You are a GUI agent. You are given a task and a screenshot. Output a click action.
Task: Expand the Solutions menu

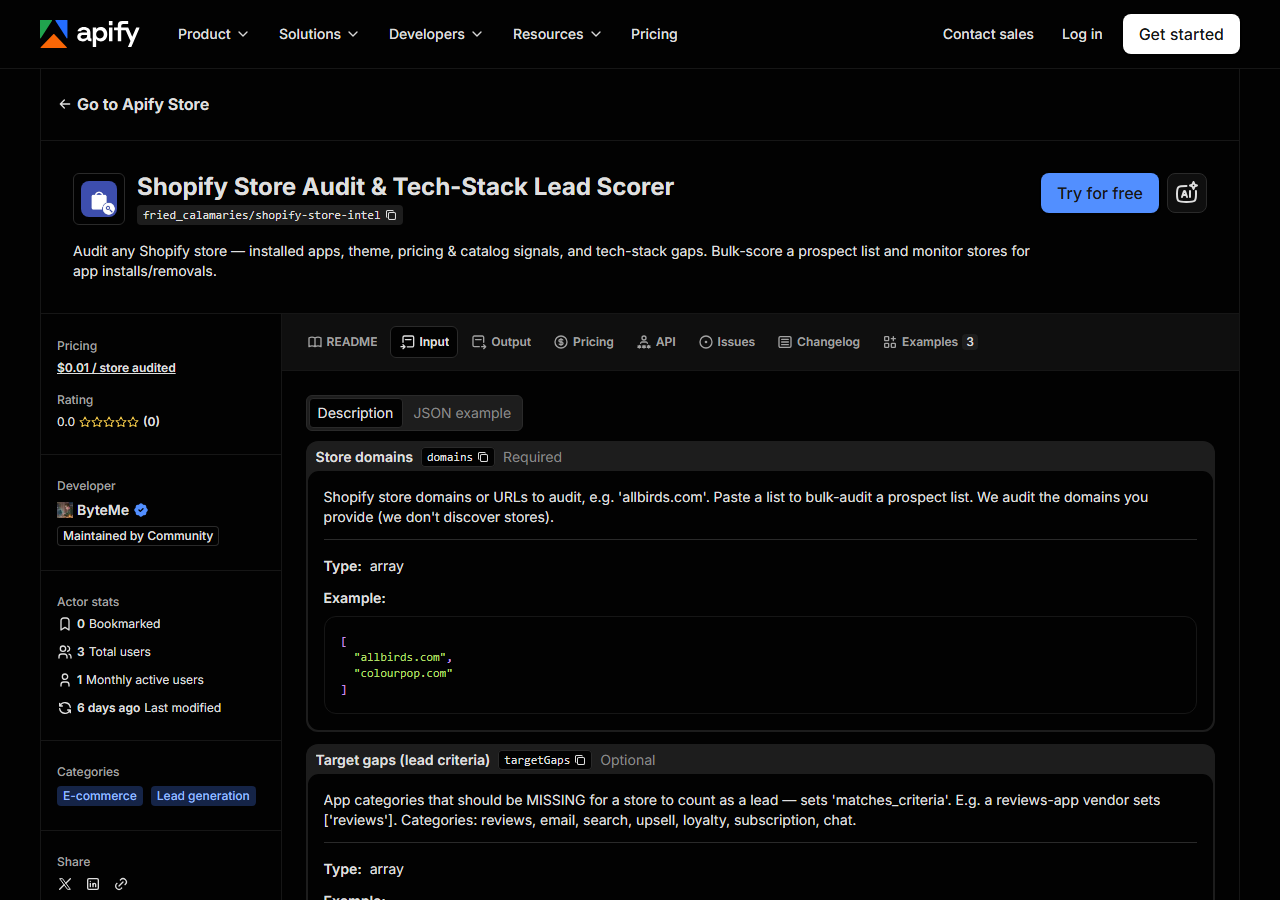pyautogui.click(x=318, y=34)
